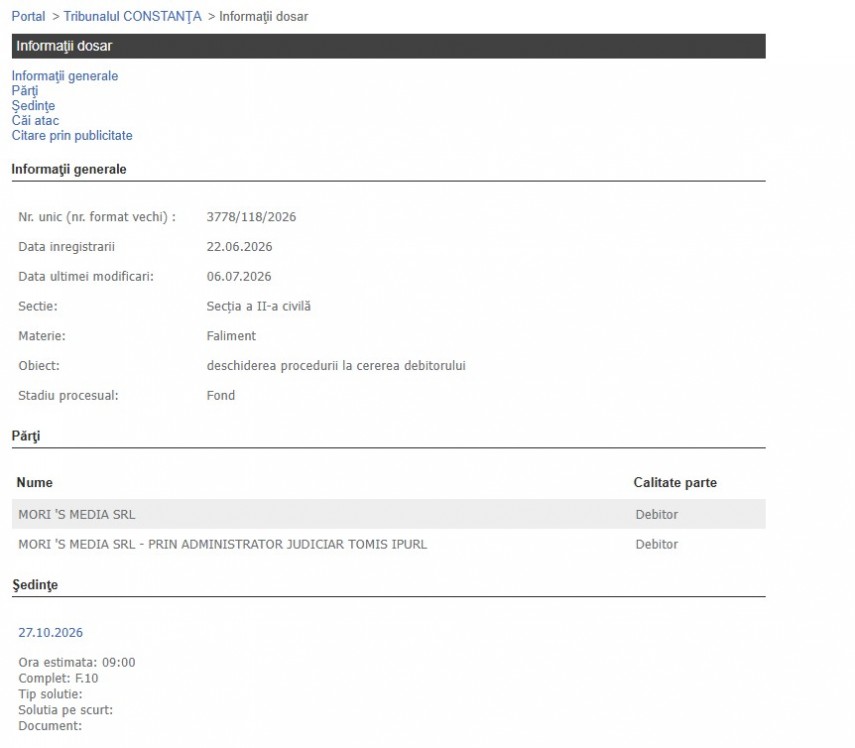This screenshot has width=855, height=748.
Task: Click the Informații dosar dark header bar
Action: [388, 46]
